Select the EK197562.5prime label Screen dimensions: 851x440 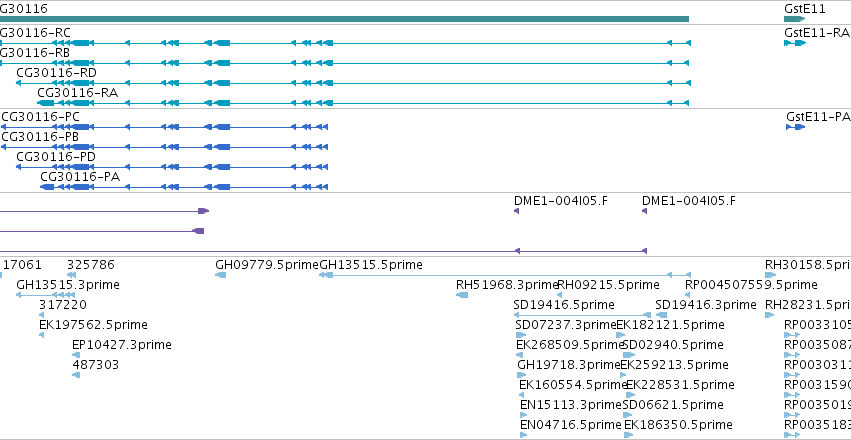[x=93, y=325]
